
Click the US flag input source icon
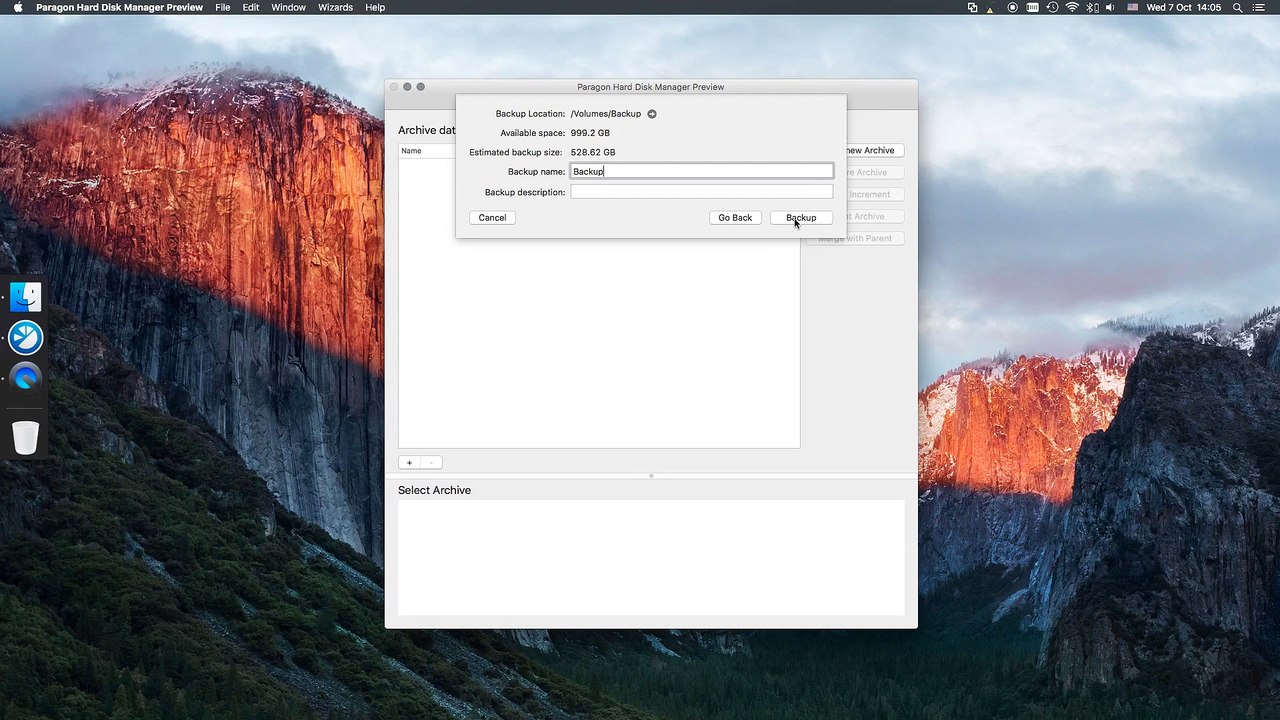pyautogui.click(x=1133, y=7)
